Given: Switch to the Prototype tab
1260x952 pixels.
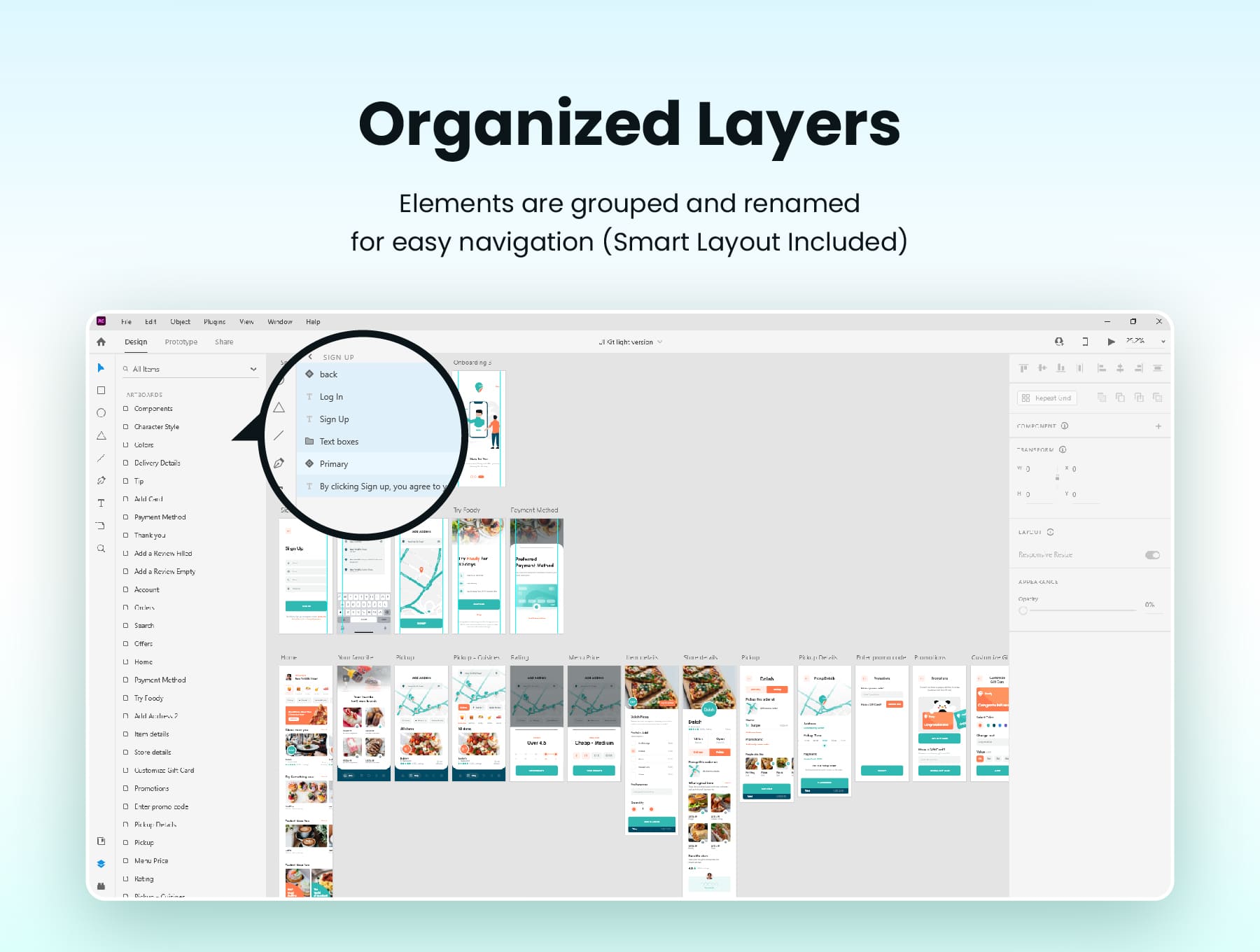Looking at the screenshot, I should tap(181, 342).
